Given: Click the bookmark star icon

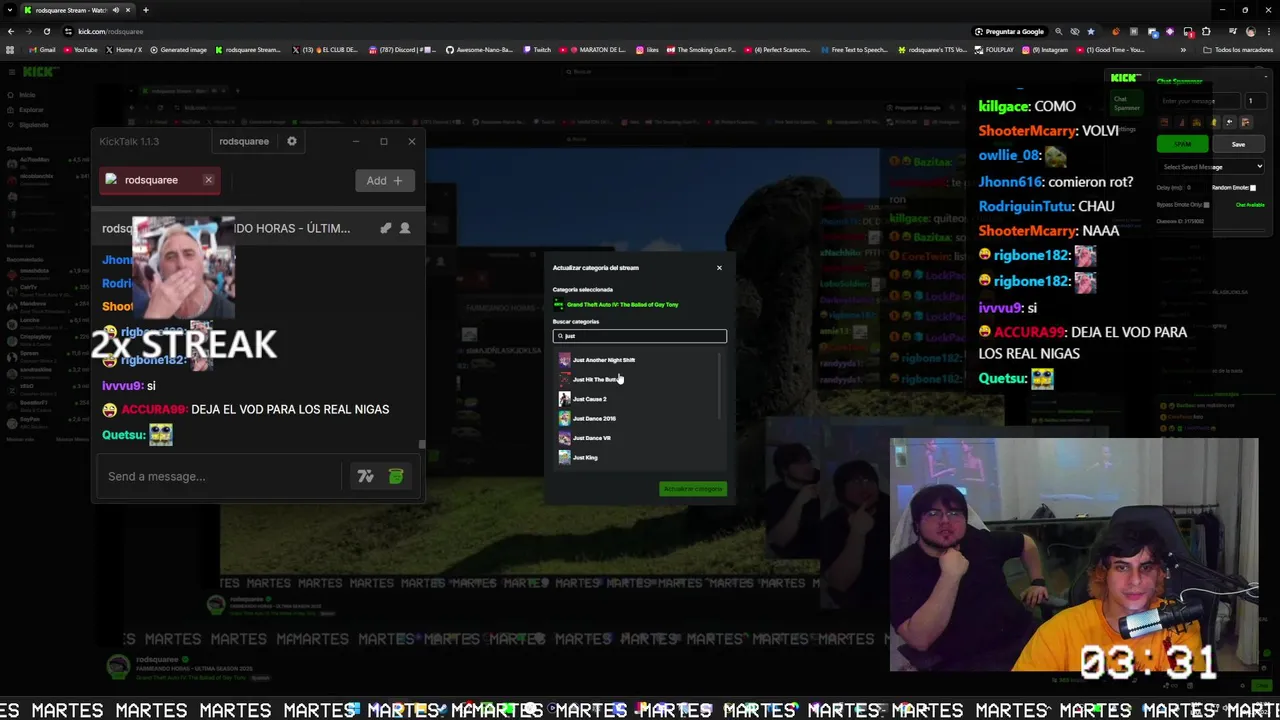Looking at the screenshot, I should 1091,31.
